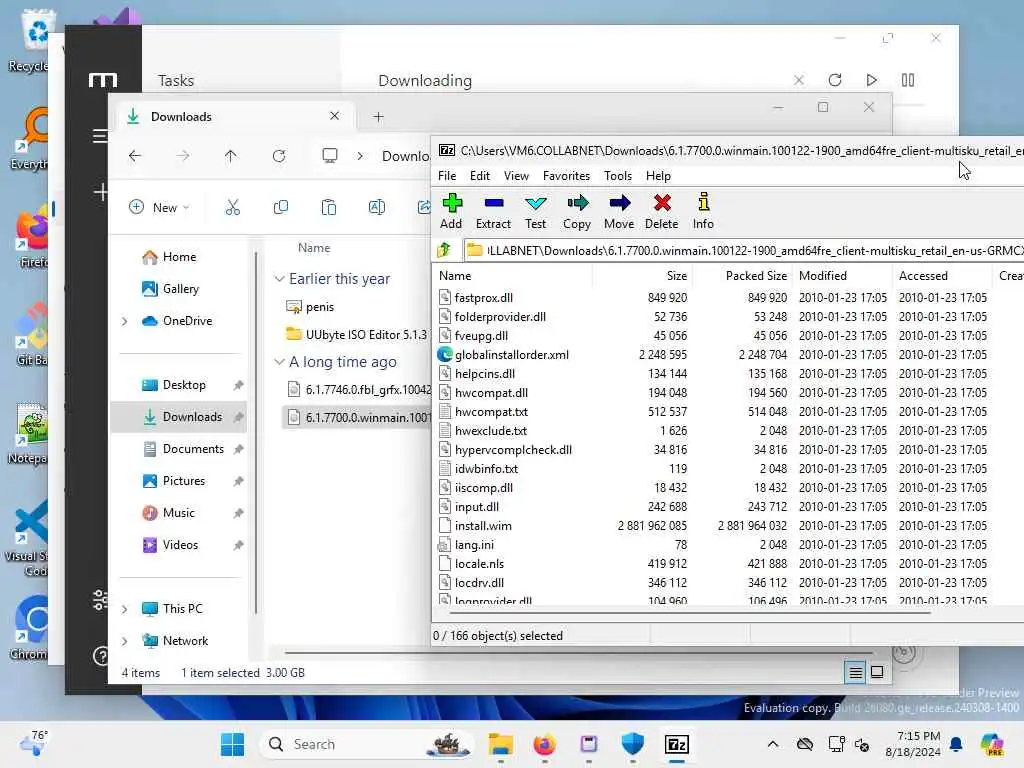Screen dimensions: 1024x768
Task: Collapse the A long time ago group
Action: pos(280,362)
